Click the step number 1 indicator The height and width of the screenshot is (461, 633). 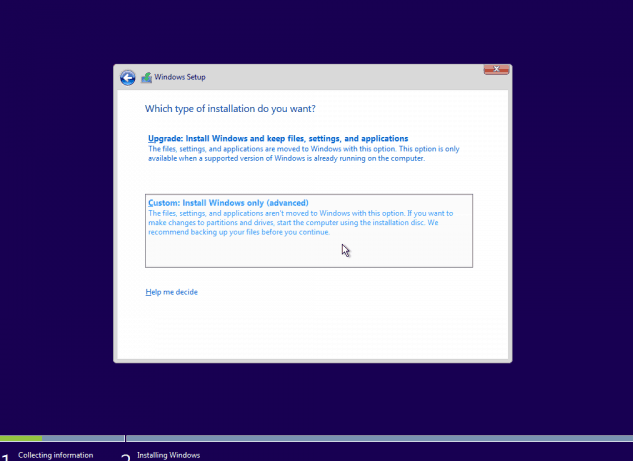[5, 457]
